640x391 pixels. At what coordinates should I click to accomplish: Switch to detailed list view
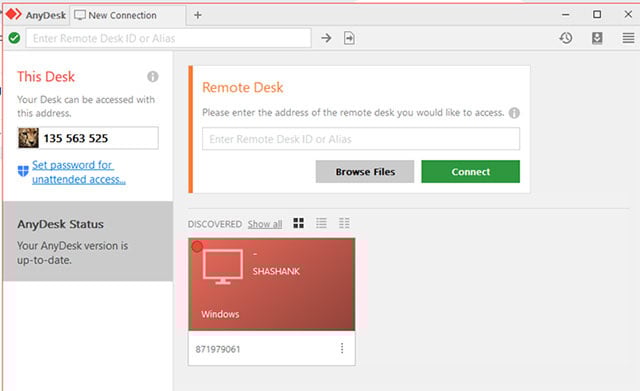point(344,223)
